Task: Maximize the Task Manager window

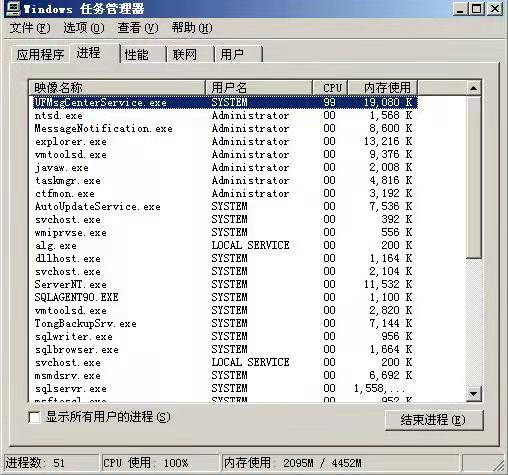Action: (x=476, y=9)
